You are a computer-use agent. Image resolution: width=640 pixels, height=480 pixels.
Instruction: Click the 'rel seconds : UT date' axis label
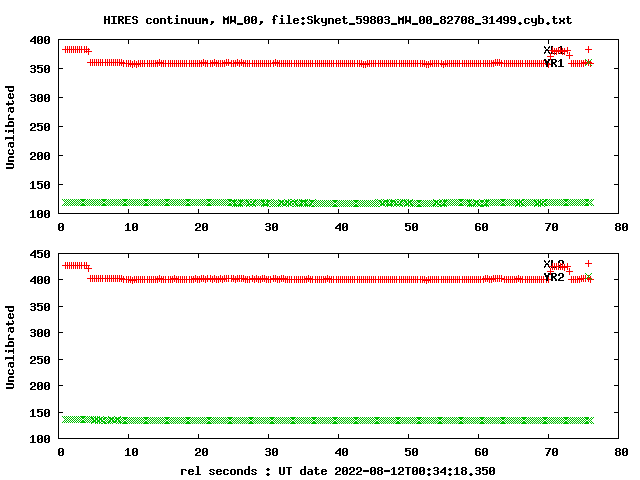click(338, 471)
